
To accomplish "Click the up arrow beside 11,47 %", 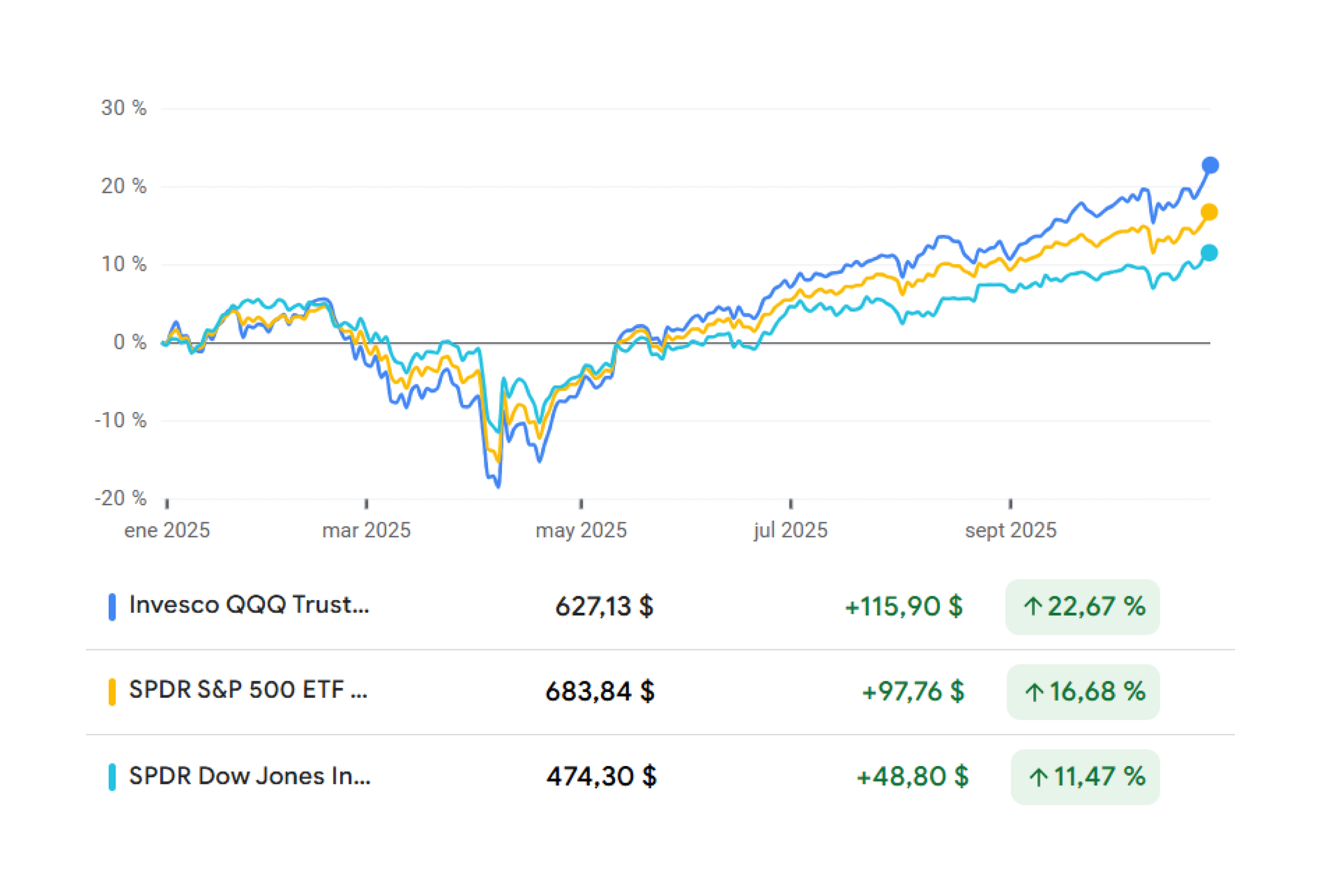I will click(x=1038, y=777).
